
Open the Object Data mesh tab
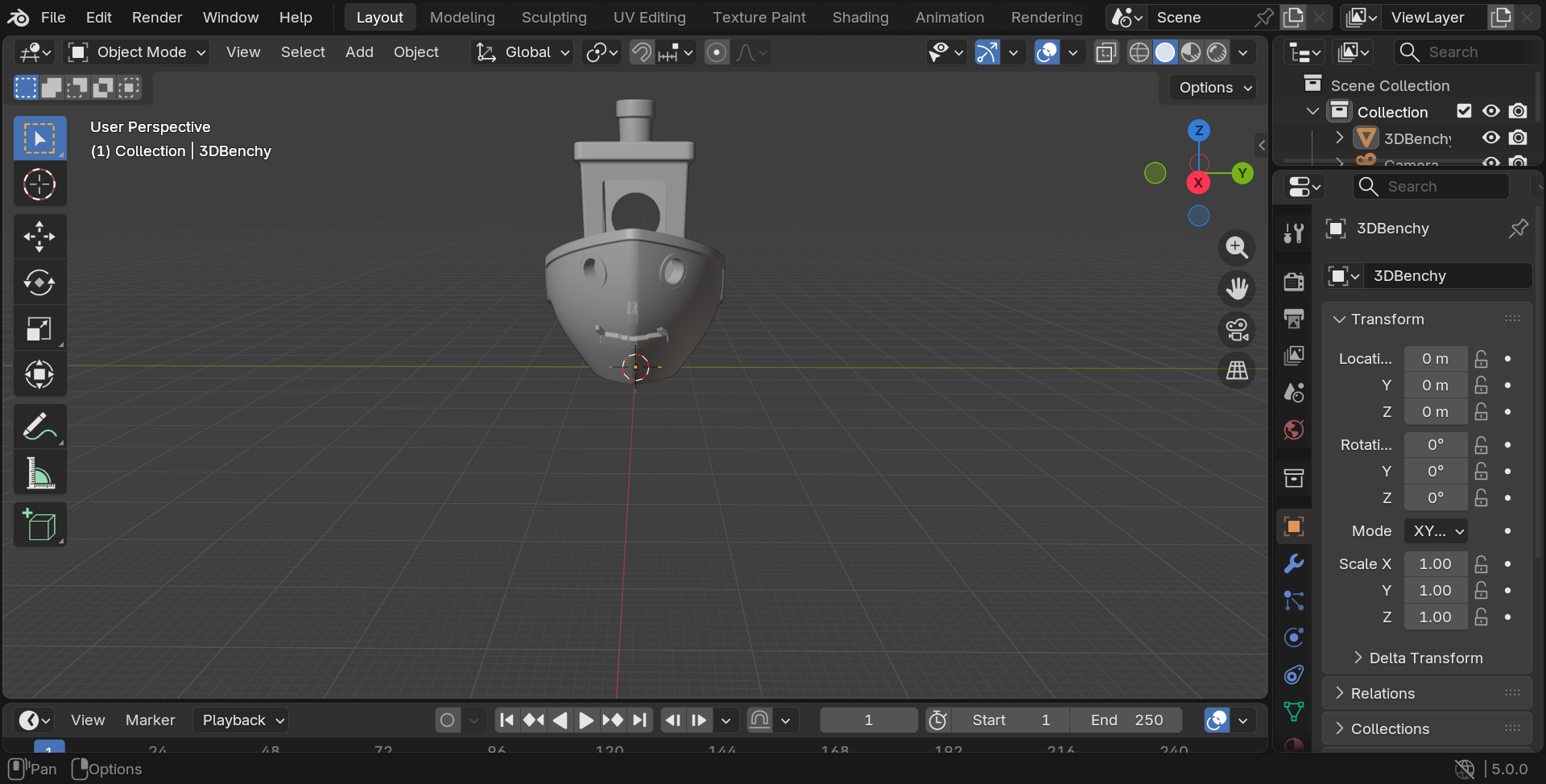coord(1294,712)
